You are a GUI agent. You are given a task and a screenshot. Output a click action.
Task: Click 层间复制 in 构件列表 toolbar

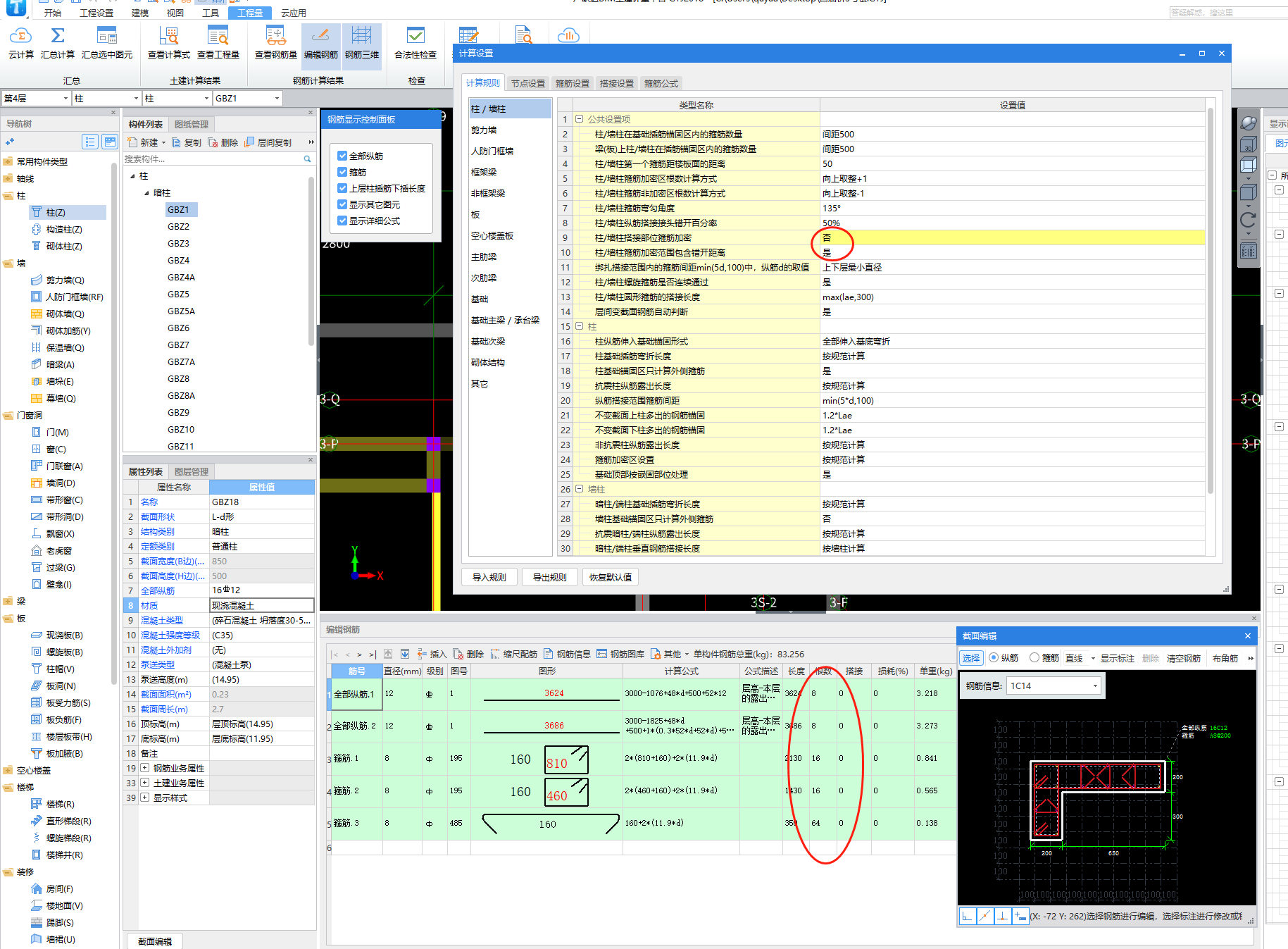coord(268,142)
